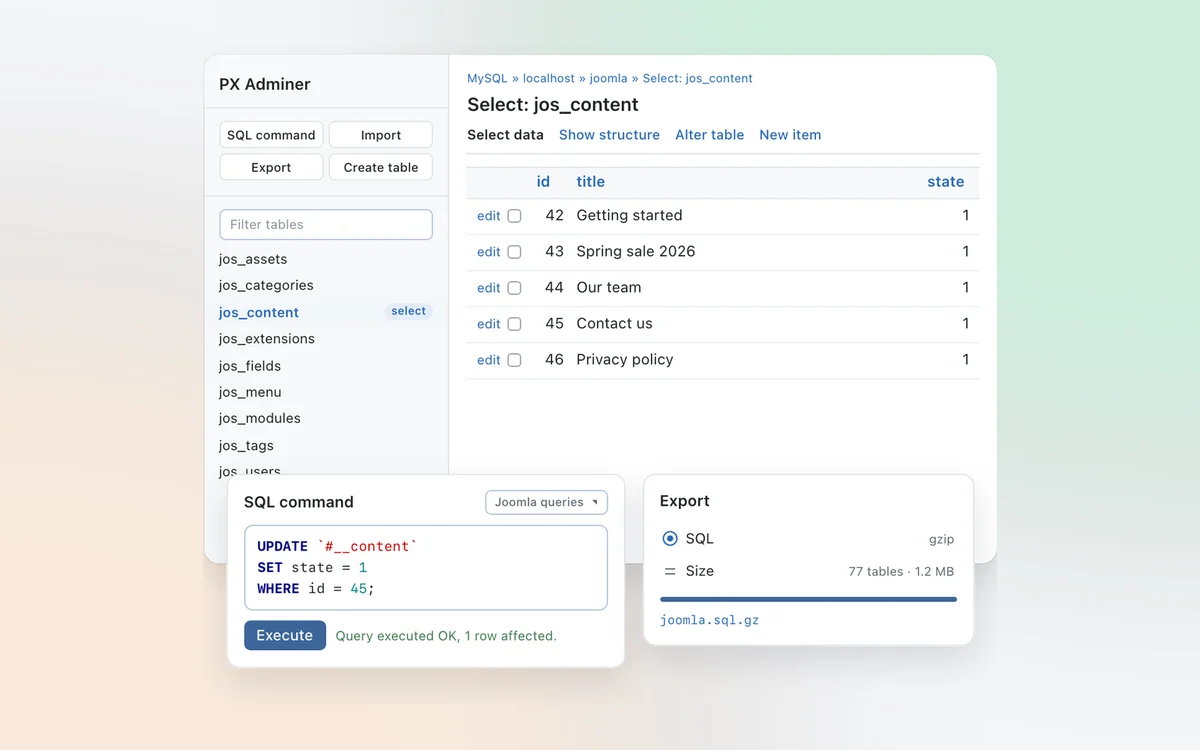Click the Contact us title cell
The image size is (1200, 750).
[614, 323]
